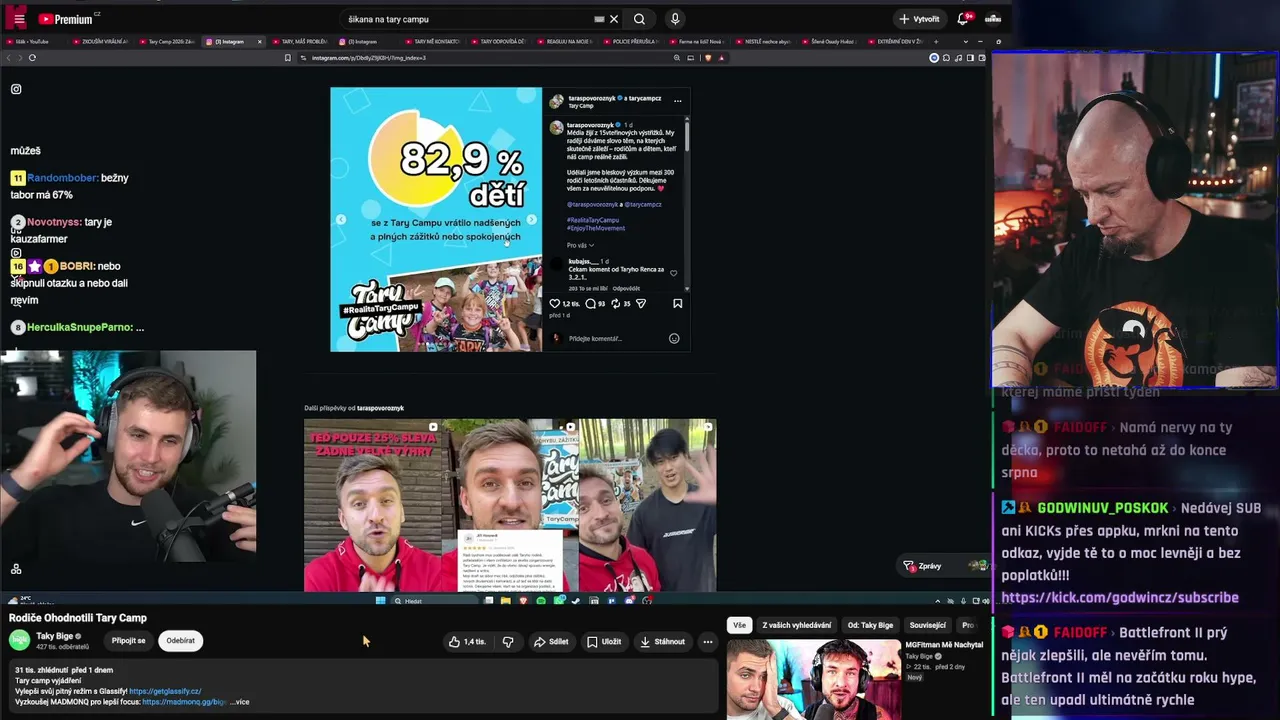Select the Vše filter chip
1280x720 pixels.
pos(739,625)
